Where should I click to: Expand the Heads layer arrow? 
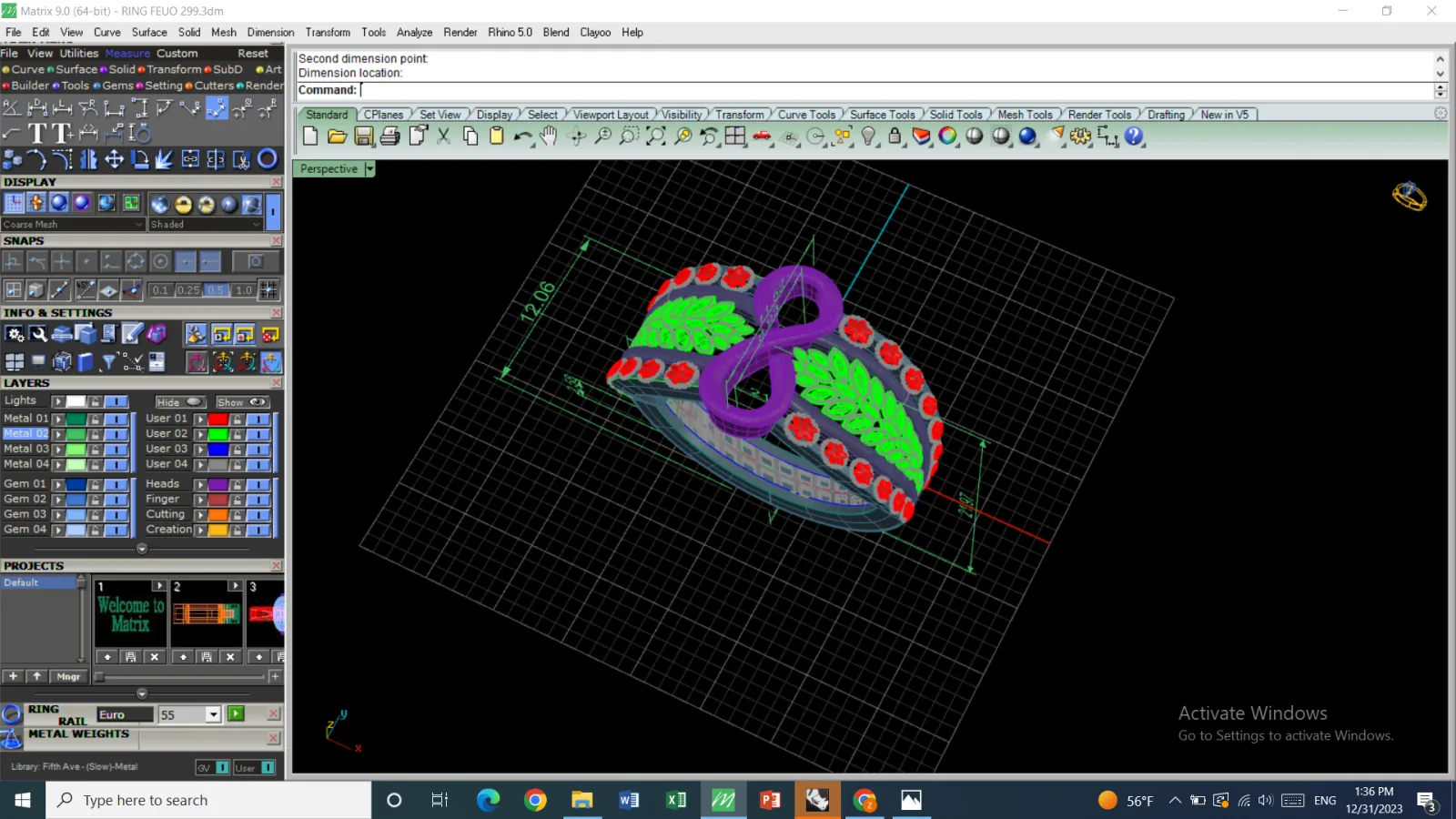tap(200, 484)
